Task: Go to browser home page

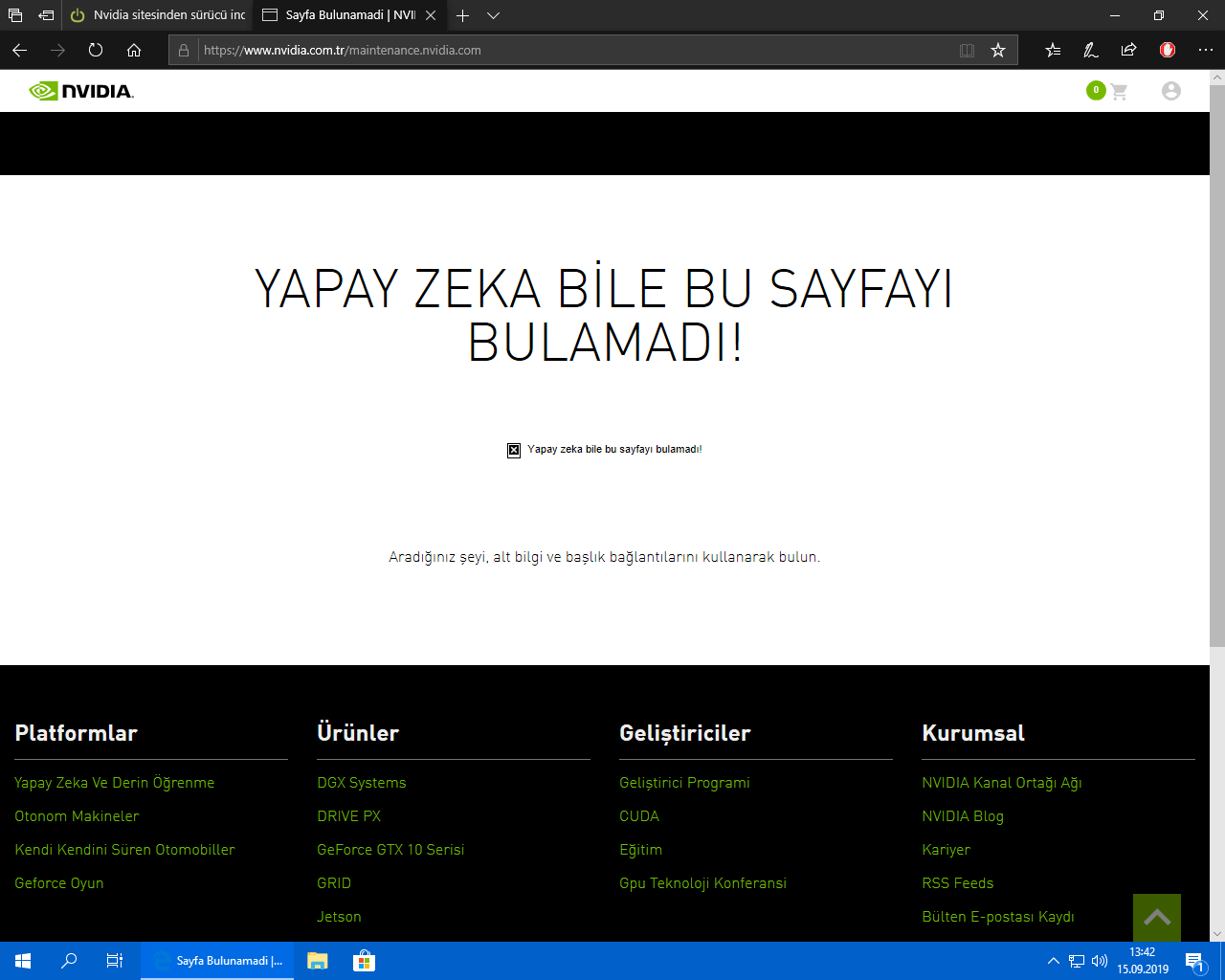Action: [134, 50]
